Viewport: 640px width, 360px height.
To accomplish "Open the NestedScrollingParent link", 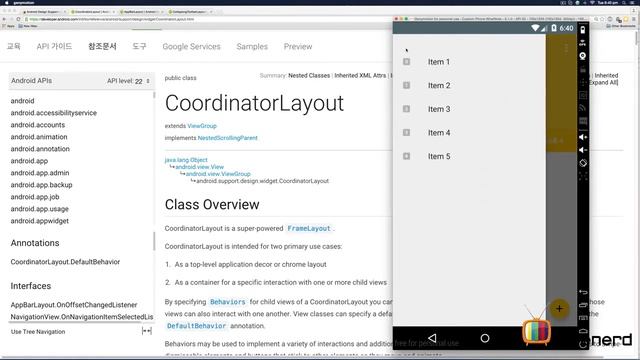I will (x=228, y=138).
